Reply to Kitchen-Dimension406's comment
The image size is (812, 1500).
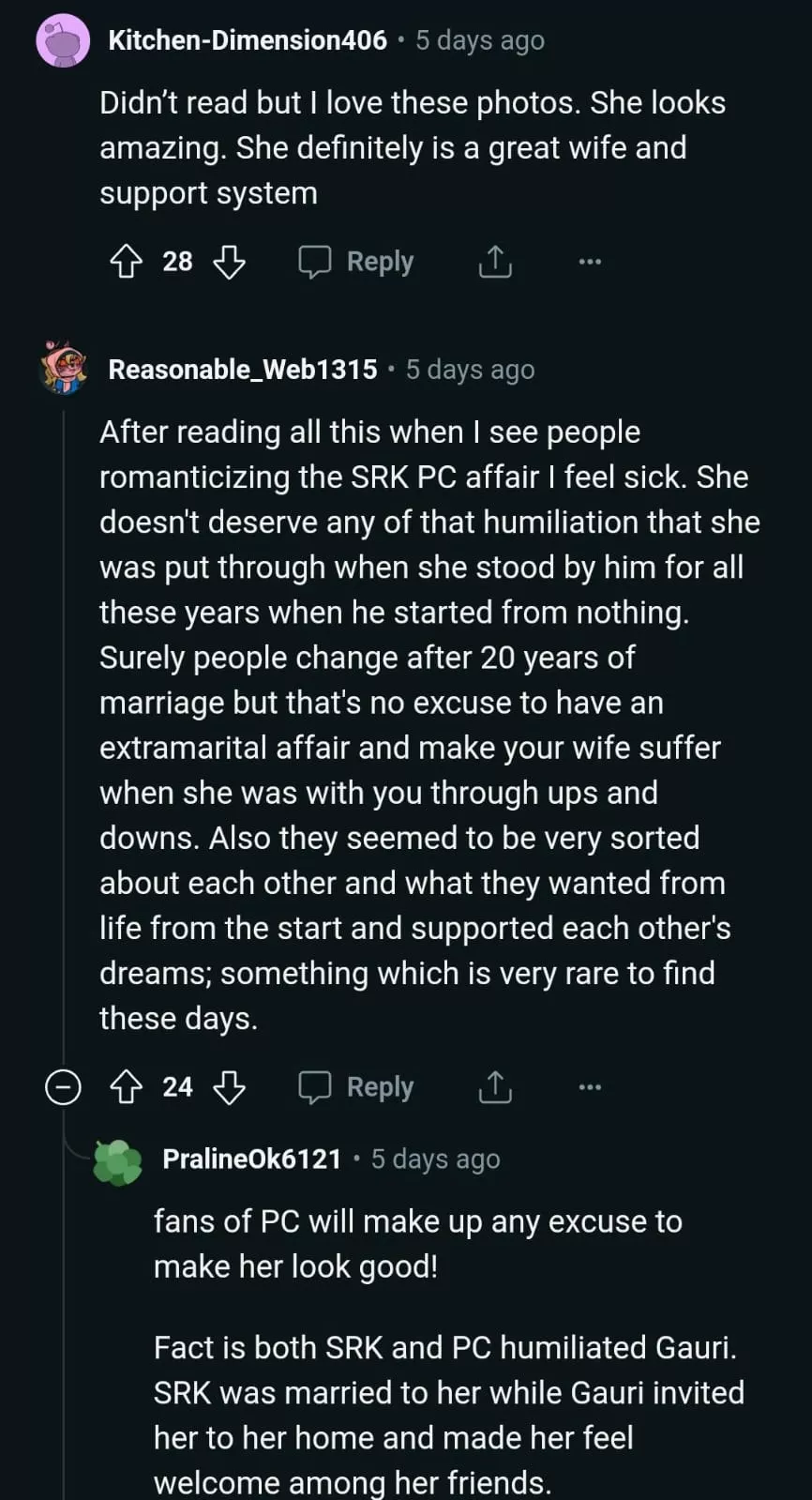click(x=356, y=262)
